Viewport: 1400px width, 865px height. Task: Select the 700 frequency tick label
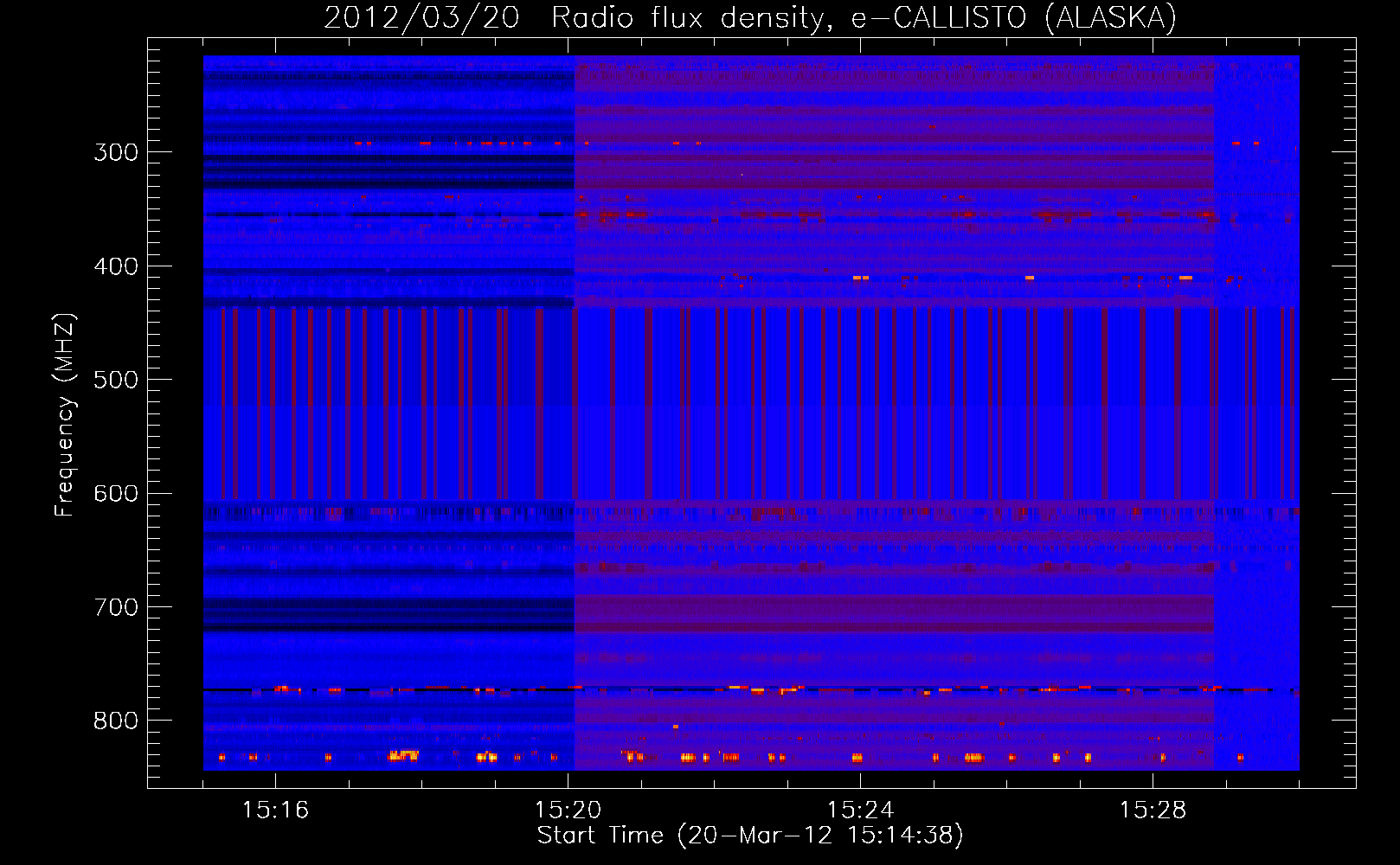(x=116, y=607)
